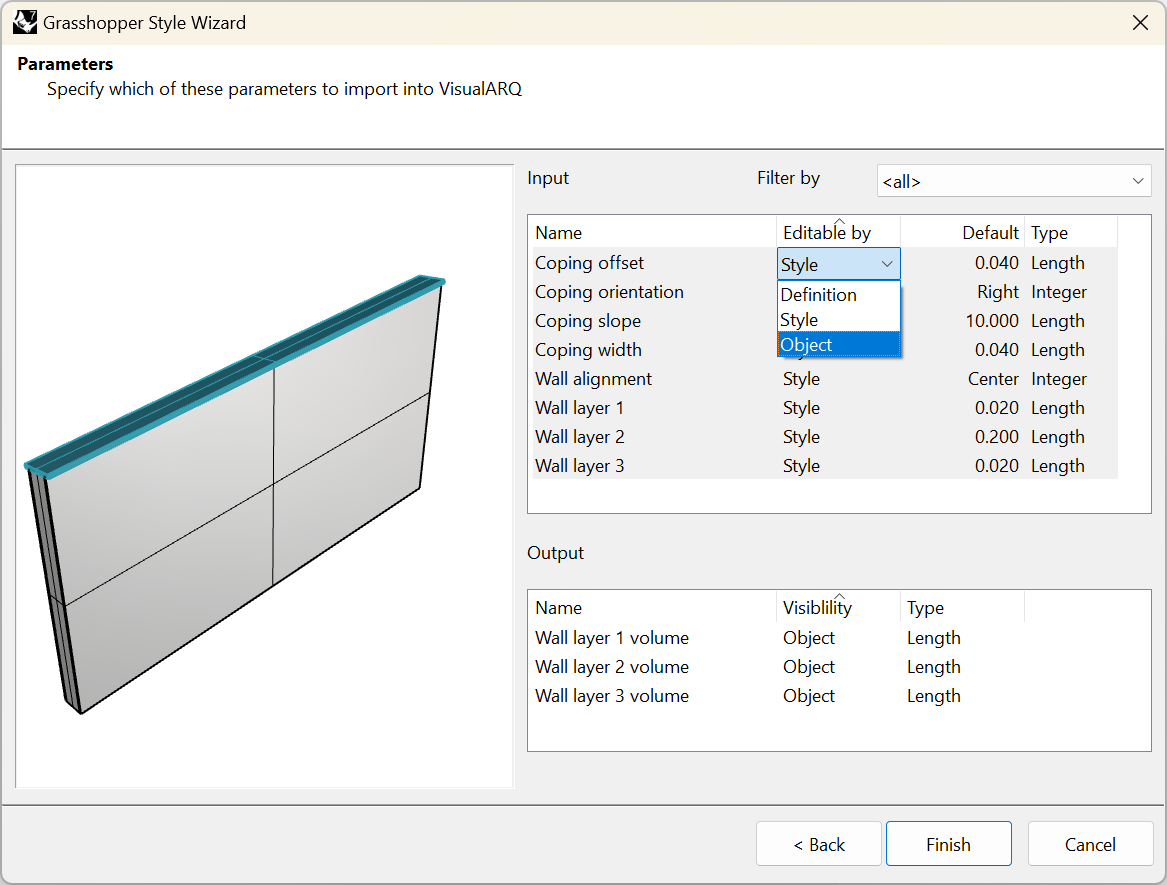This screenshot has height=885, width=1167.
Task: Click the Right default value of Coping orientation
Action: [x=998, y=292]
